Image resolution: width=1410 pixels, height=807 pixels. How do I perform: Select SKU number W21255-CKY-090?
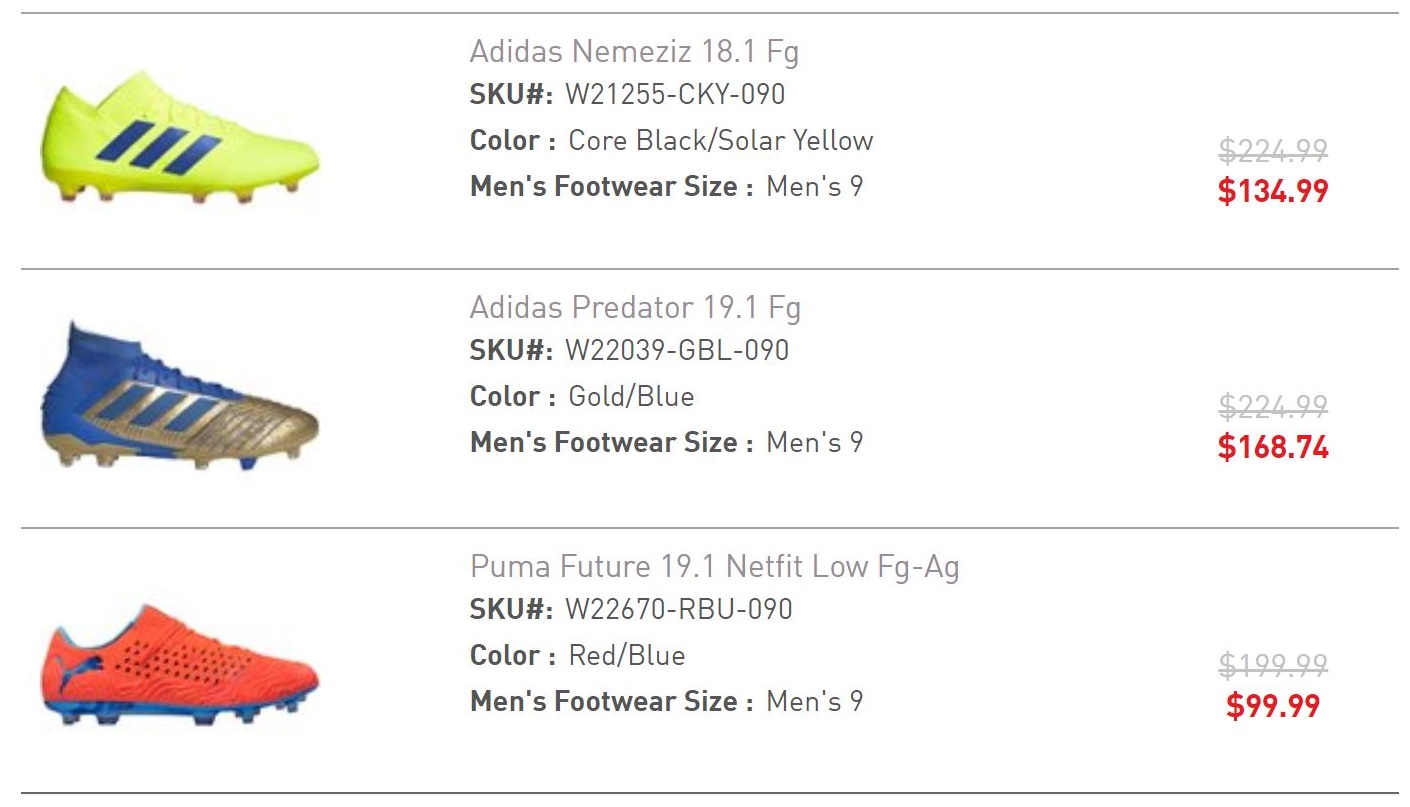pyautogui.click(x=675, y=95)
